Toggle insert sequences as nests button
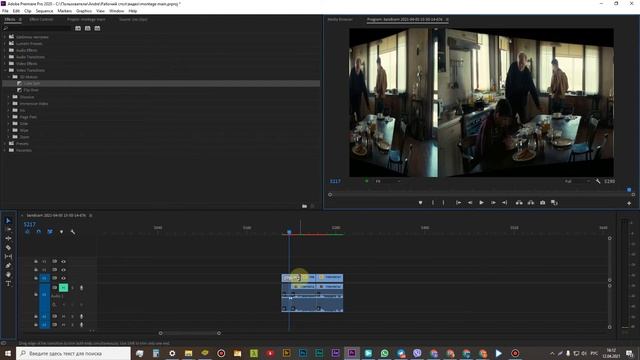Viewport: 640px width, 360px height. 27,232
